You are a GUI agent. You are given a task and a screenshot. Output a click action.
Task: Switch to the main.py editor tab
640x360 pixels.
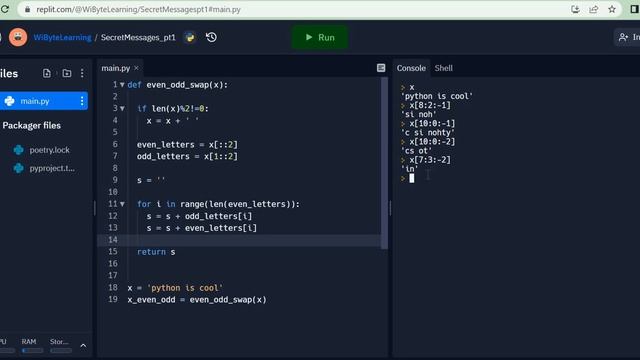coord(116,68)
